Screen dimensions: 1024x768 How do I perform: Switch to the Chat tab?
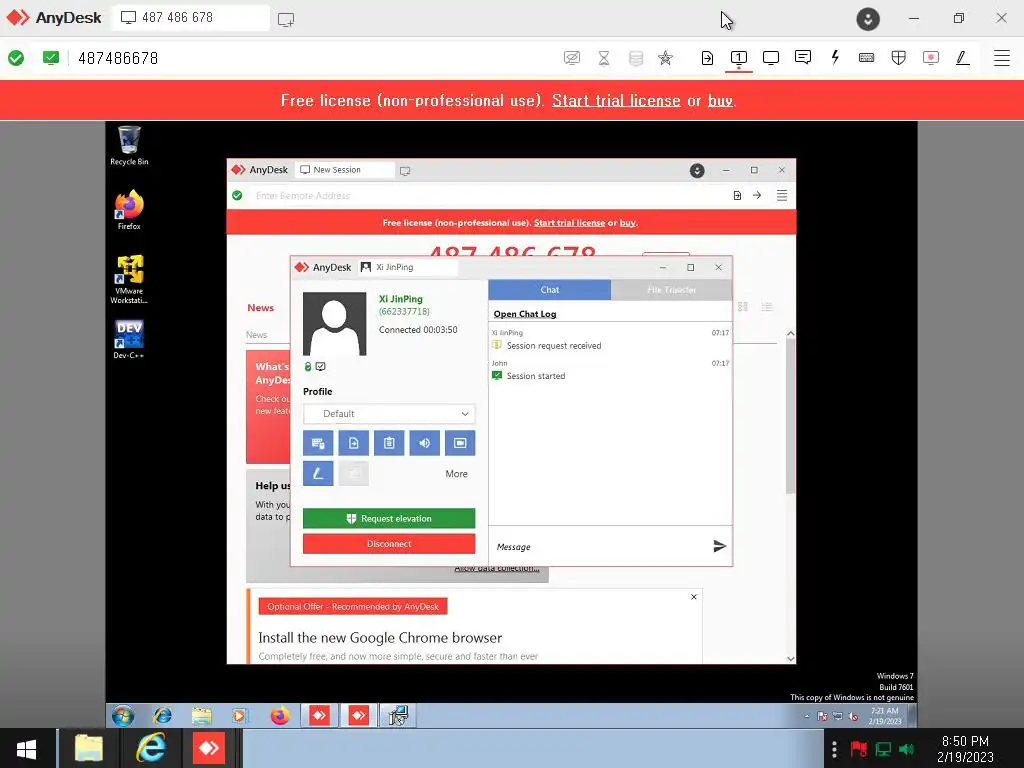[x=549, y=290]
